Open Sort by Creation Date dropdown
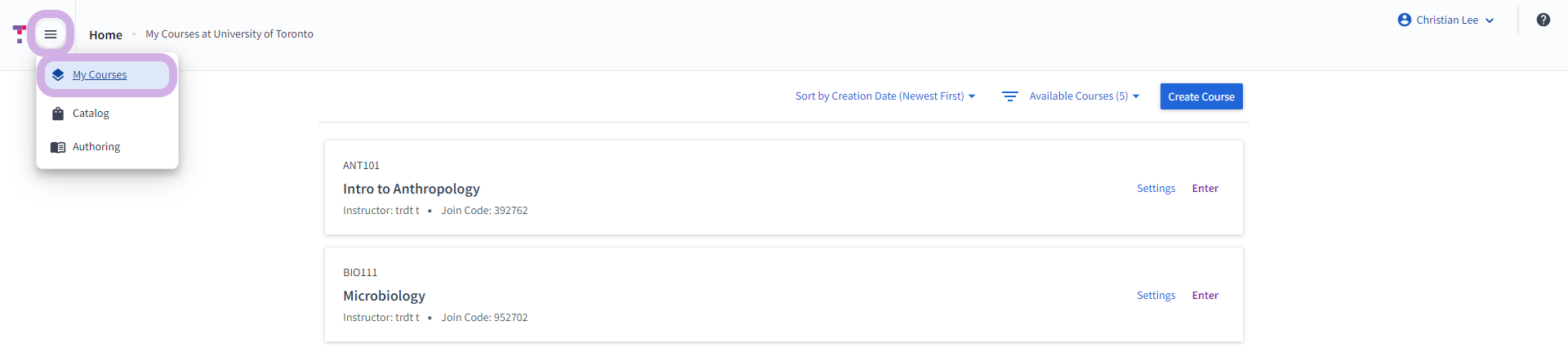The image size is (1568, 348). point(885,96)
